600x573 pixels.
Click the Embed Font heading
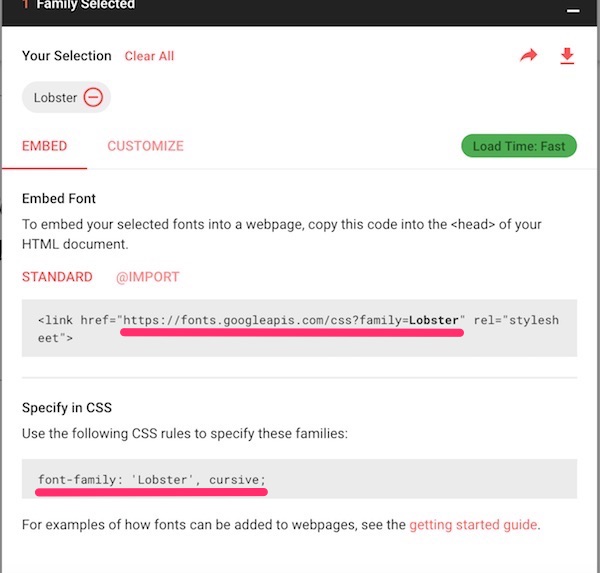pyautogui.click(x=59, y=198)
